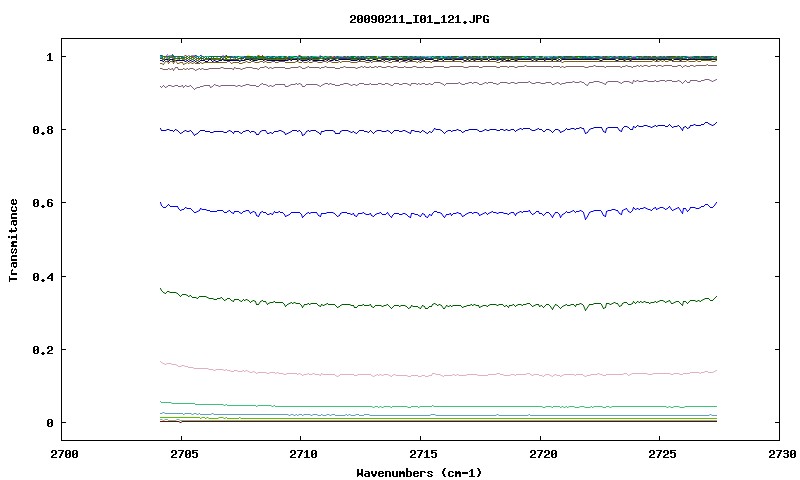This screenshot has width=800, height=480.
Task: Click the x-axis tick label 2700
Action: pyautogui.click(x=64, y=454)
